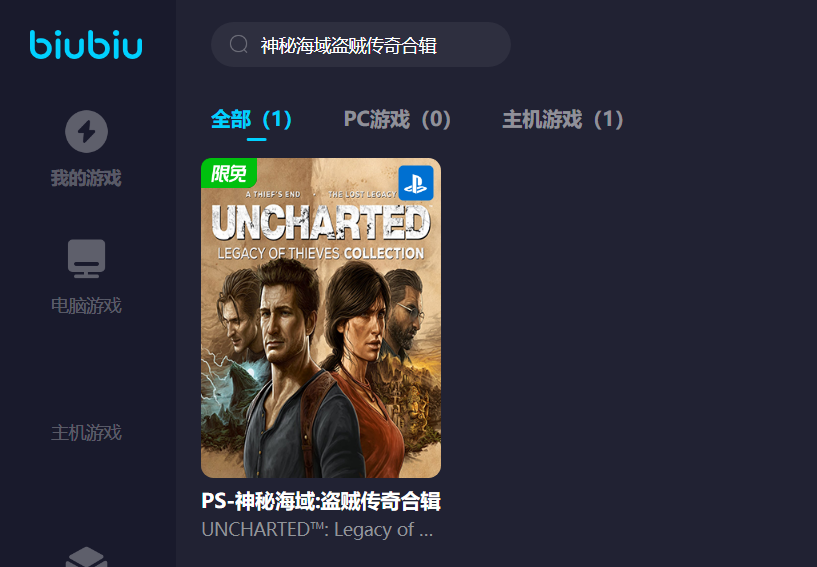Image resolution: width=817 pixels, height=567 pixels.
Task: Open the 主机游戏 (1) results tab
Action: [563, 120]
